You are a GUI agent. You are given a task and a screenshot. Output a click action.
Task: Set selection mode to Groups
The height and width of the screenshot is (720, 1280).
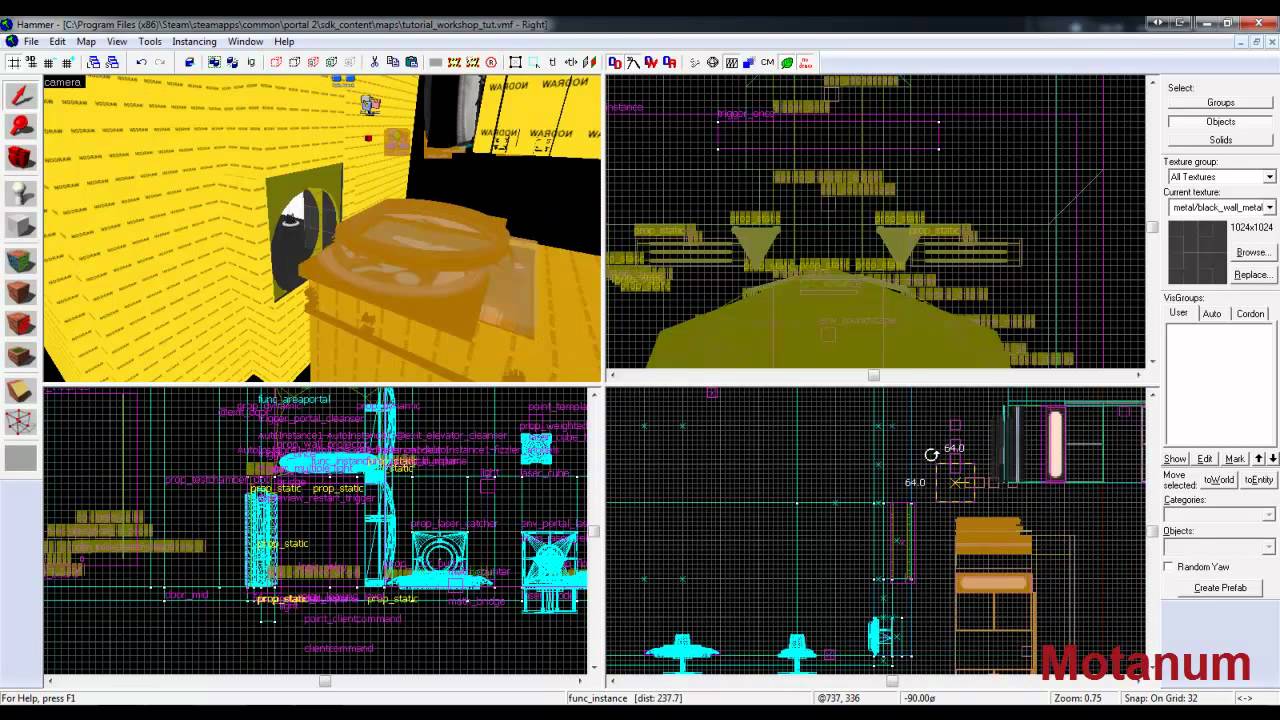(1220, 103)
